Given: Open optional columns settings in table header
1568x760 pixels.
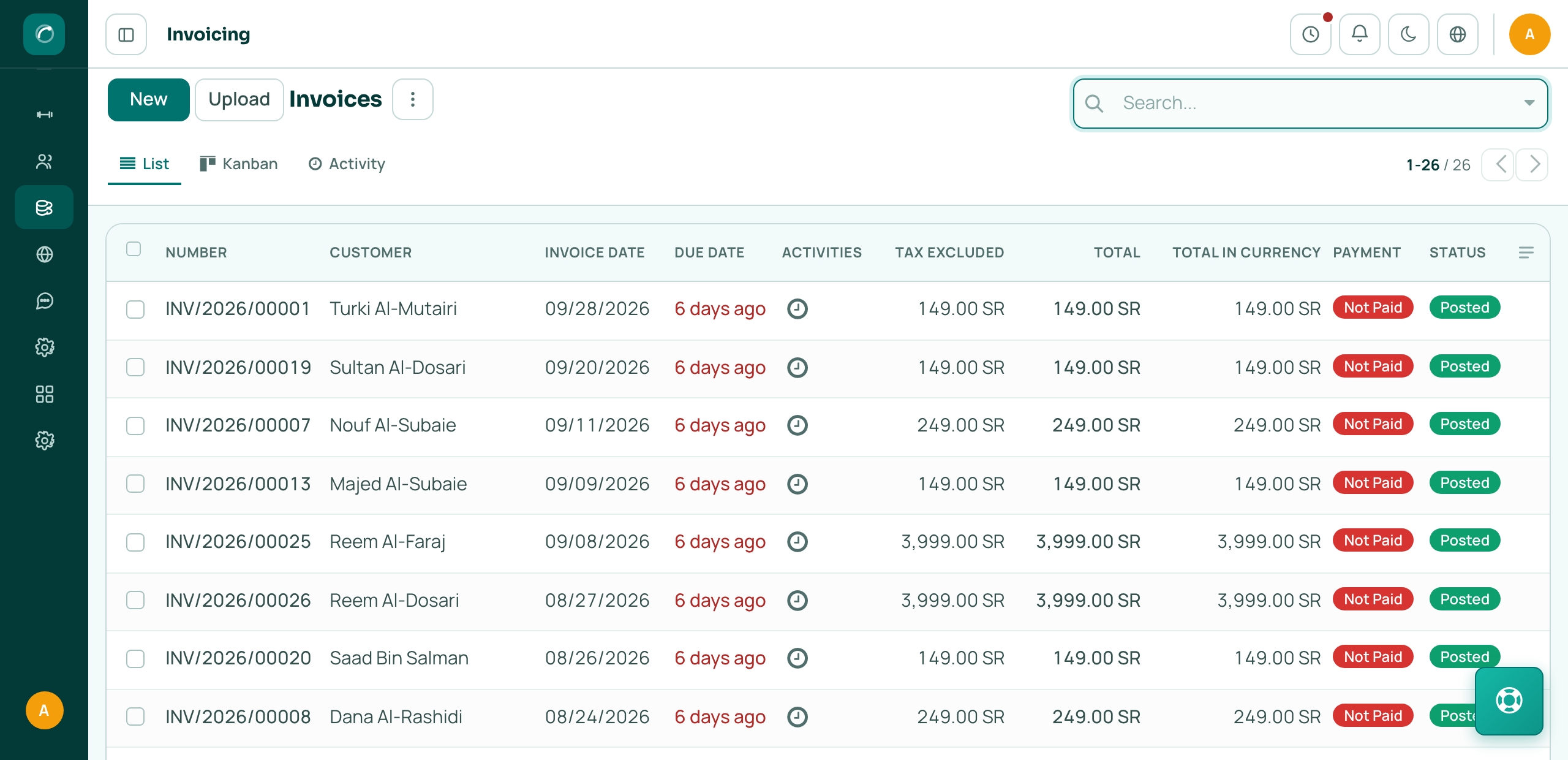Looking at the screenshot, I should coord(1526,253).
